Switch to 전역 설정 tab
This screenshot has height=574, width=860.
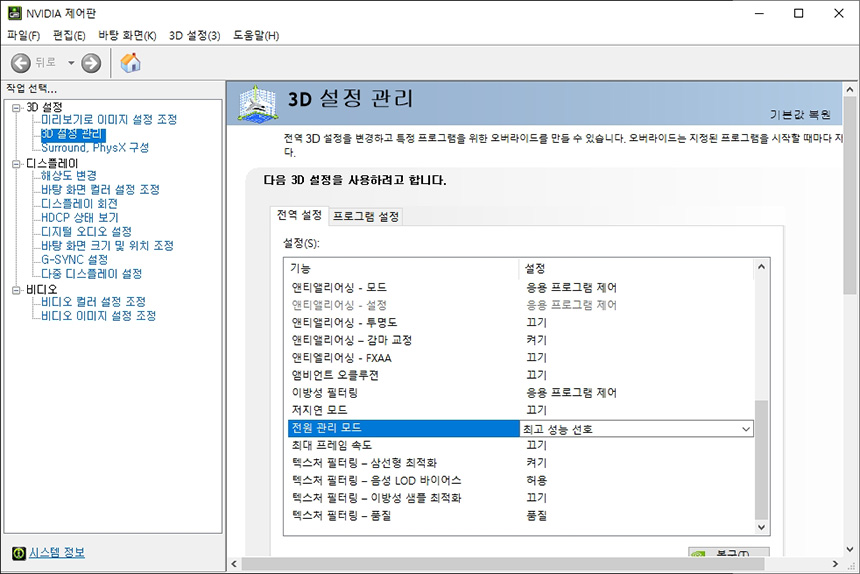click(299, 215)
